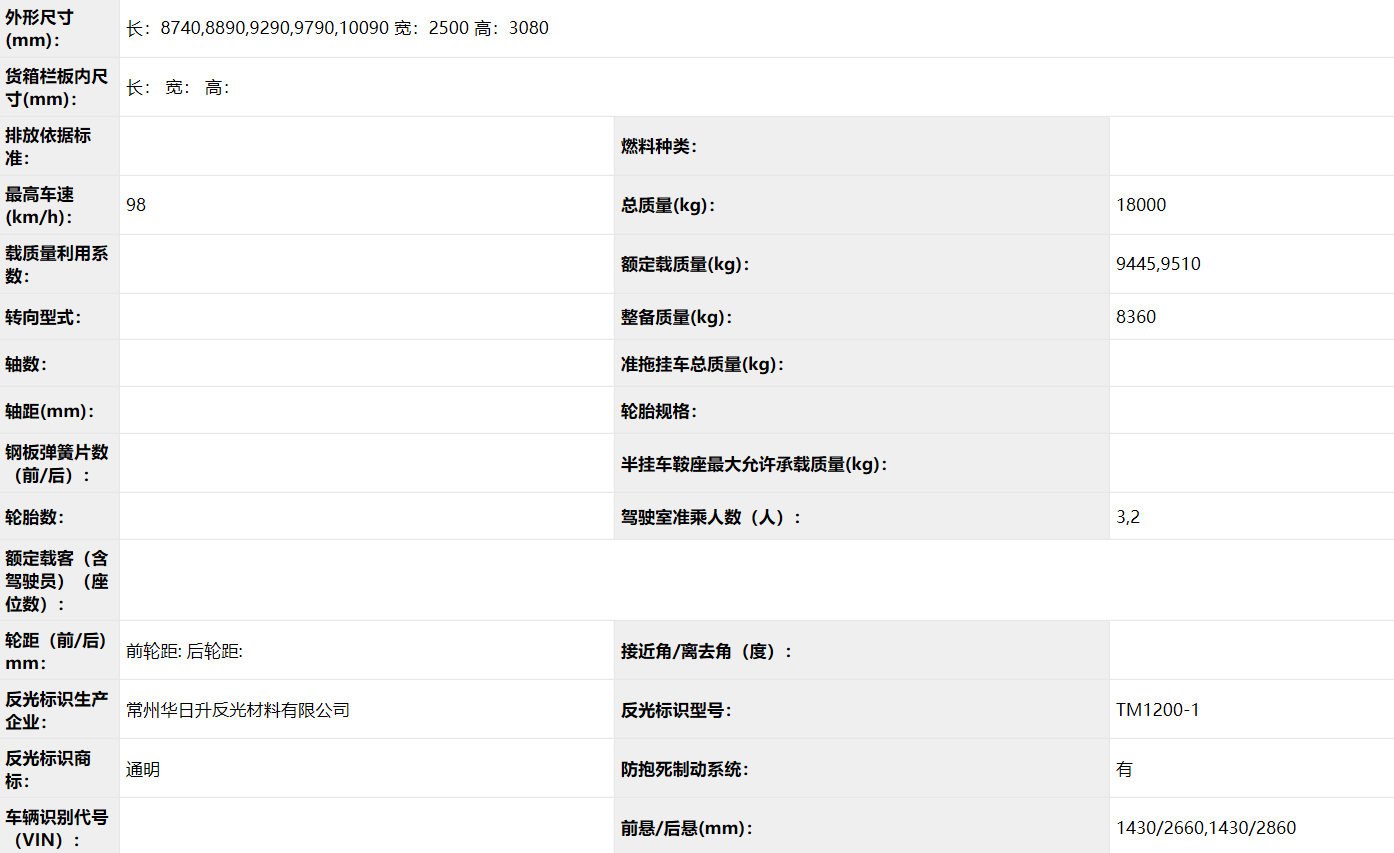The image size is (1394, 853).
Task: Select the front/rear overhang value 1430/2660,1430/2860
Action: click(x=1206, y=828)
